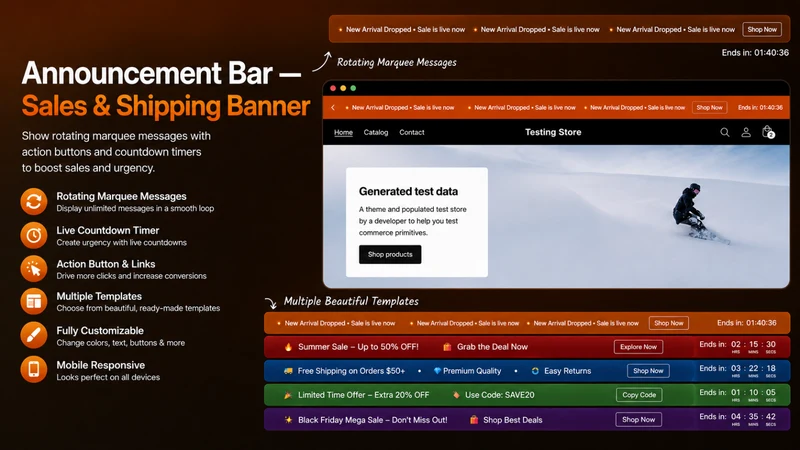Click 'Rotating Marquee Messages' feature title
The image size is (800, 450).
[x=121, y=196]
